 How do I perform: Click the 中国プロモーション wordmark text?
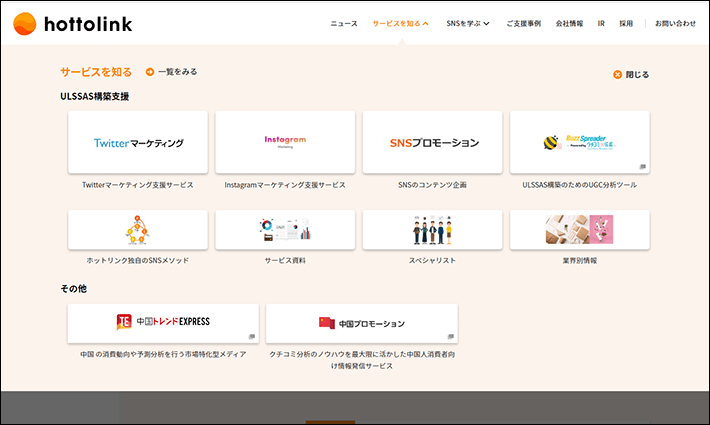tap(372, 324)
